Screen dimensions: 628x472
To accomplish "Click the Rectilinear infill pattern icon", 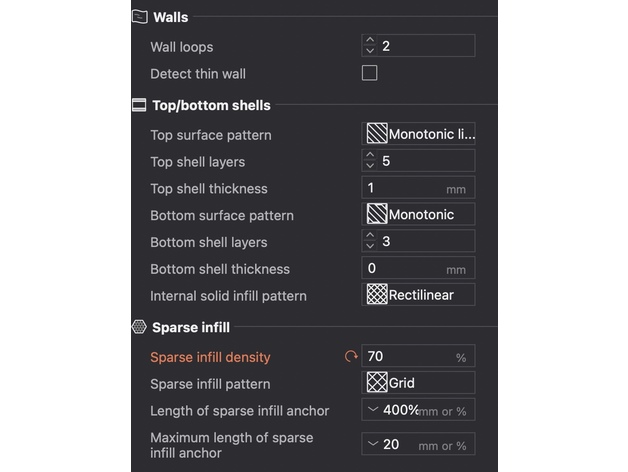I will 376,295.
